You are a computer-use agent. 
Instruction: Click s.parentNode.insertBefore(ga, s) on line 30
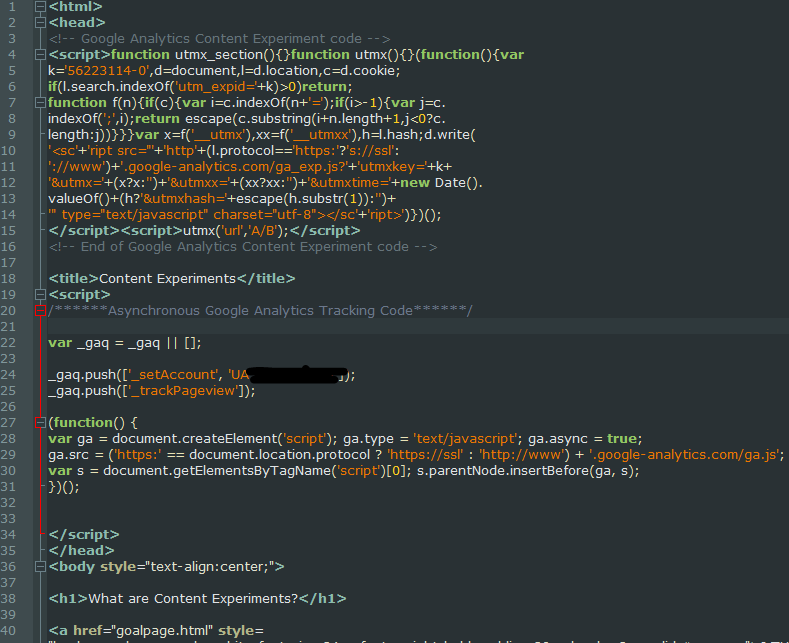(x=526, y=471)
